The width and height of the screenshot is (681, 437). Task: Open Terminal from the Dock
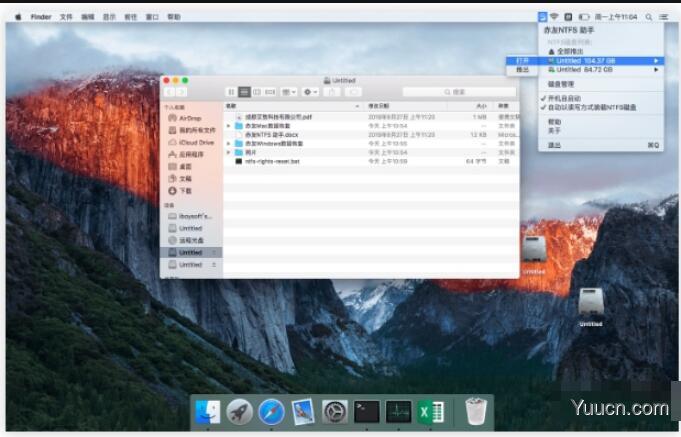[x=367, y=411]
